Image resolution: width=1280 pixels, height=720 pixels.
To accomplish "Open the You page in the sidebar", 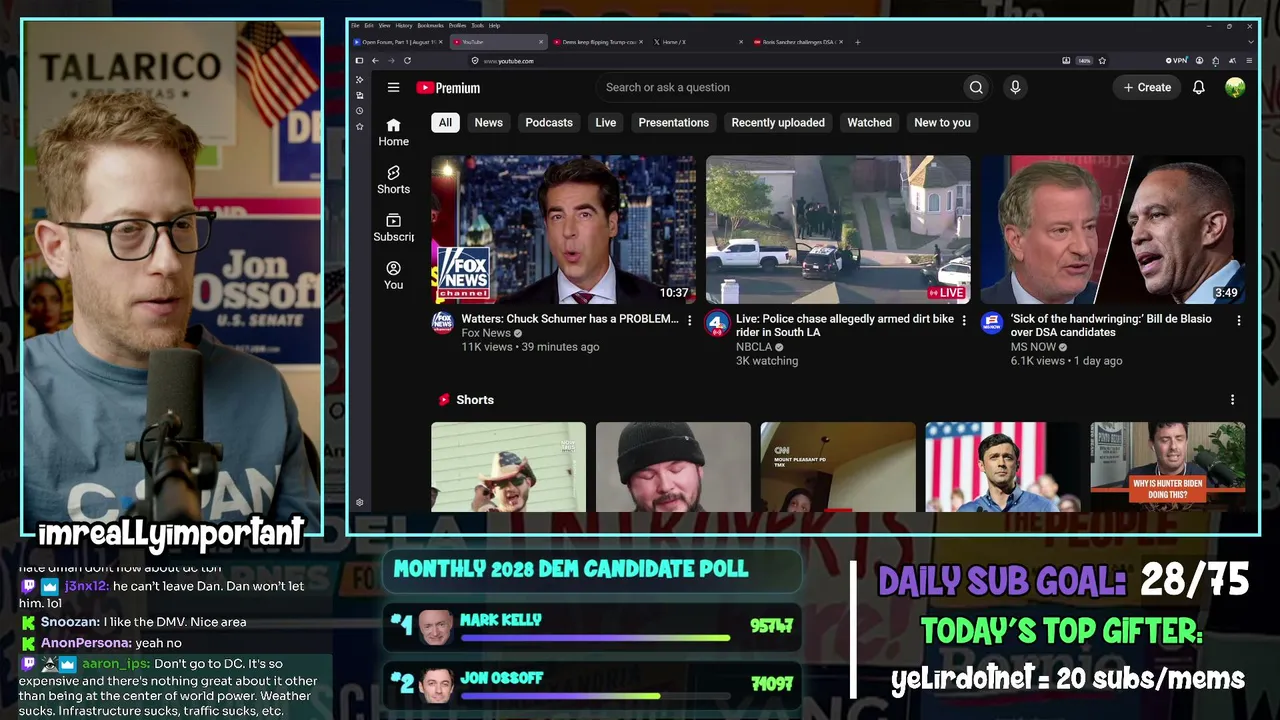I will [394, 276].
